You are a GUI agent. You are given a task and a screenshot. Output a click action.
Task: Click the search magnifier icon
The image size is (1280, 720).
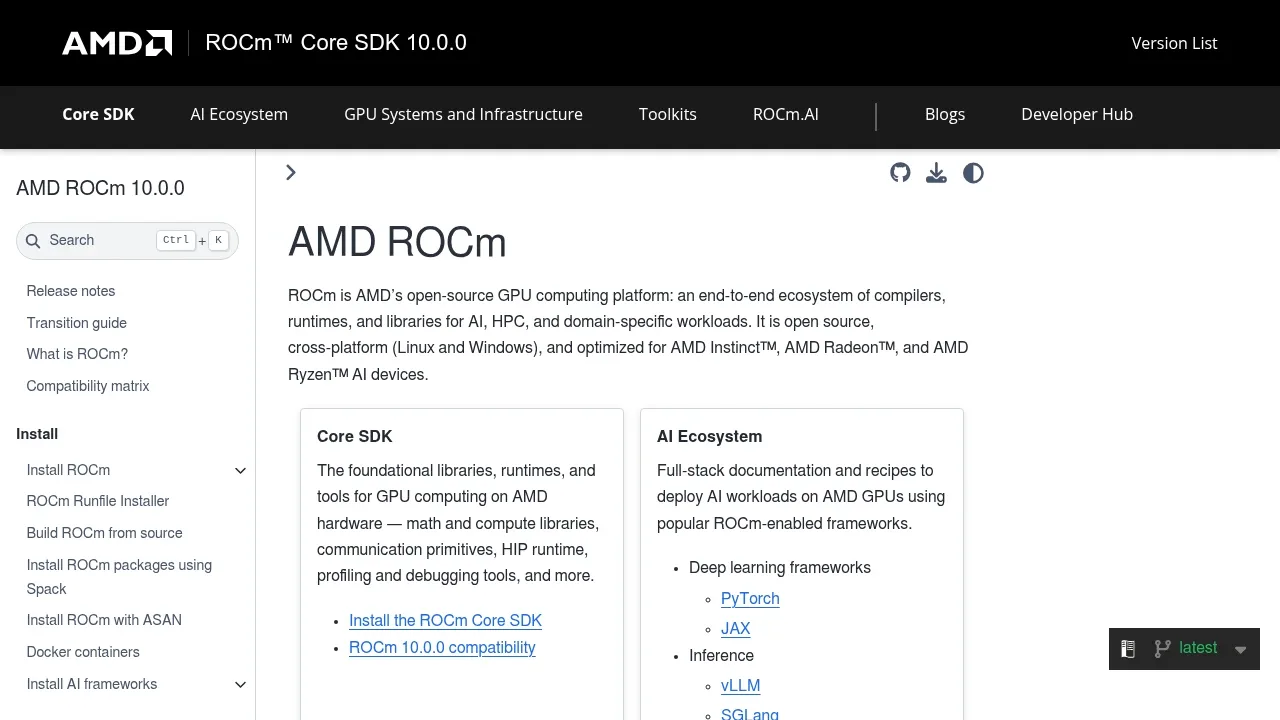coord(33,241)
